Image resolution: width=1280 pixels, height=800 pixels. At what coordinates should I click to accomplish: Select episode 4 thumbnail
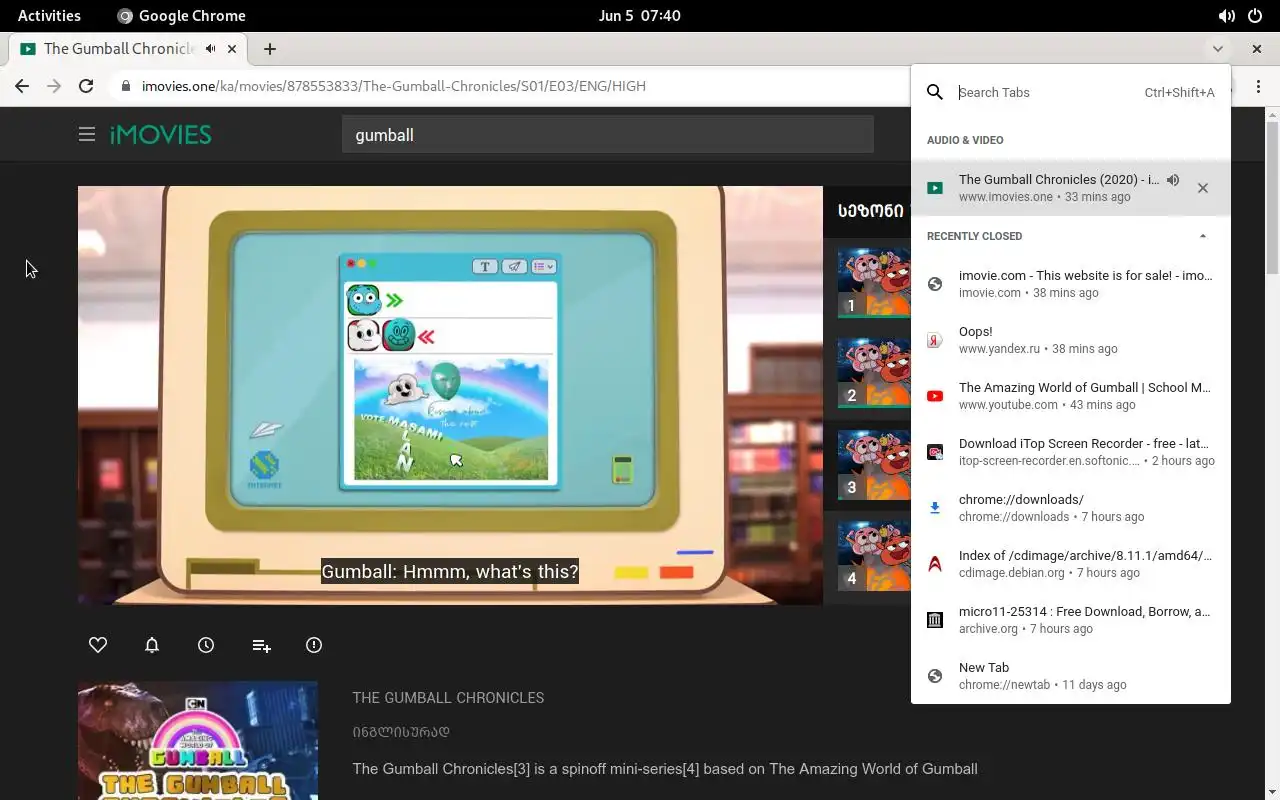[x=874, y=555]
